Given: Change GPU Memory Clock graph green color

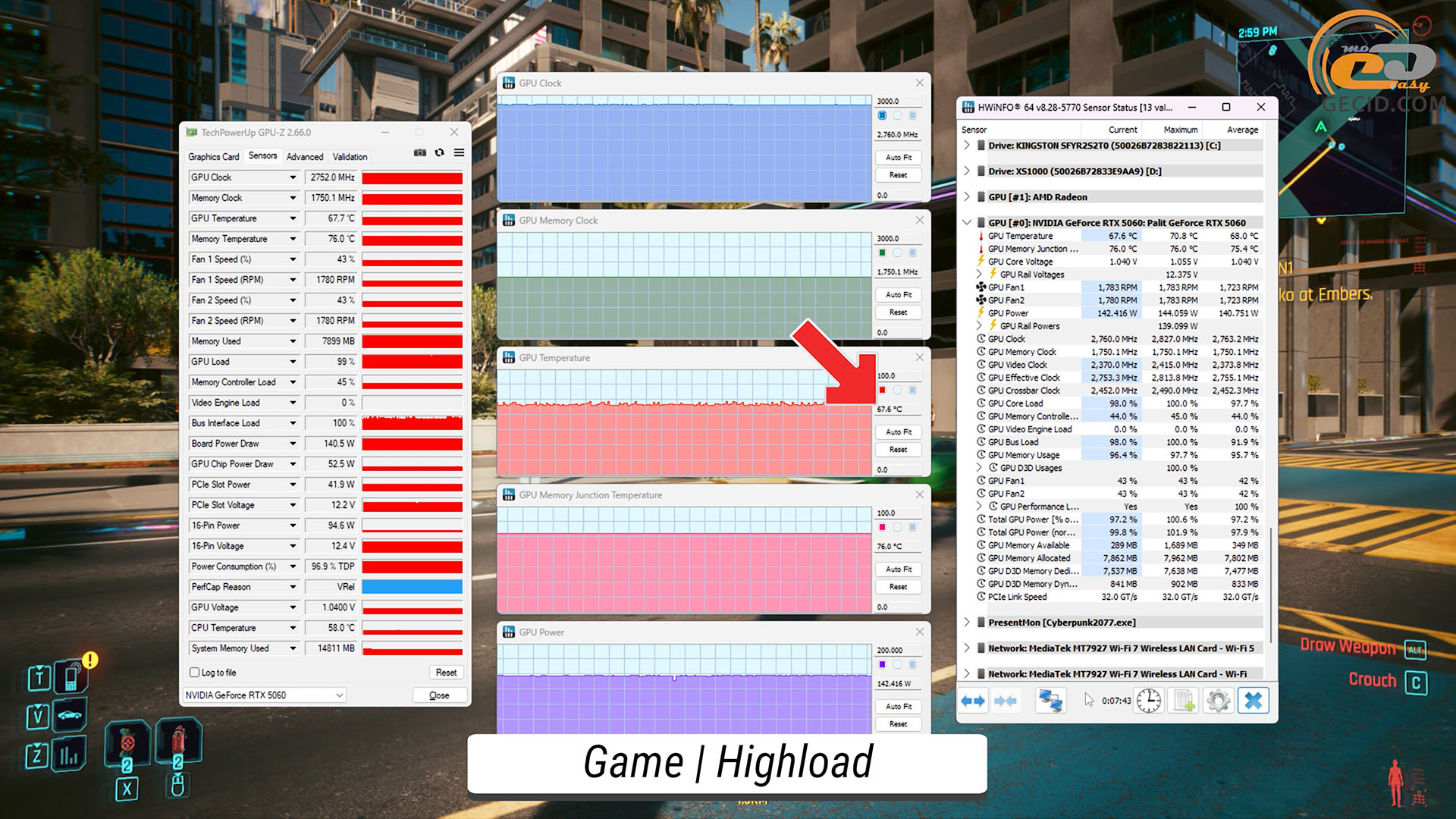Looking at the screenshot, I should 882,253.
